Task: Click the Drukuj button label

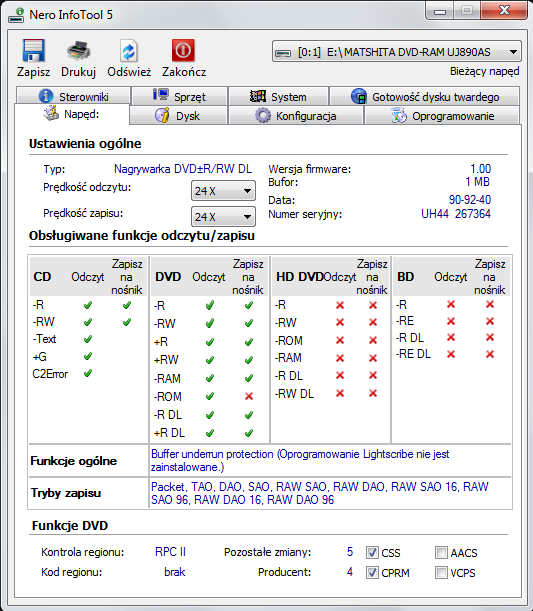Action: pyautogui.click(x=78, y=72)
